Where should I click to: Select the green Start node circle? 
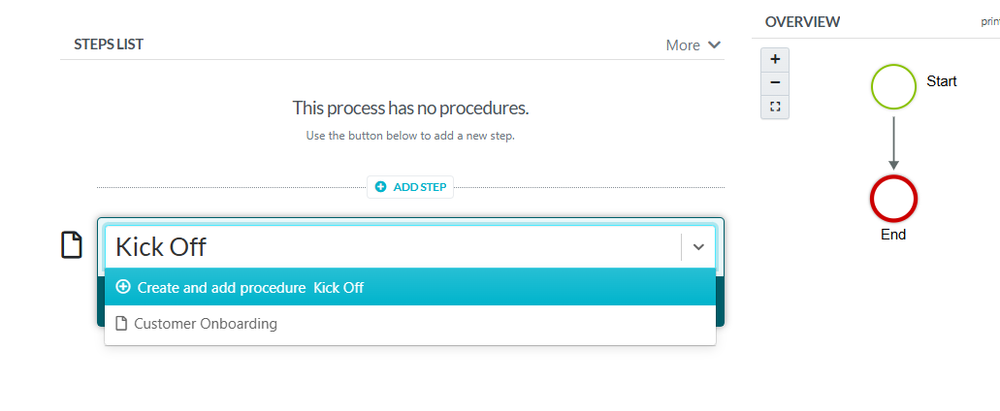tap(893, 86)
